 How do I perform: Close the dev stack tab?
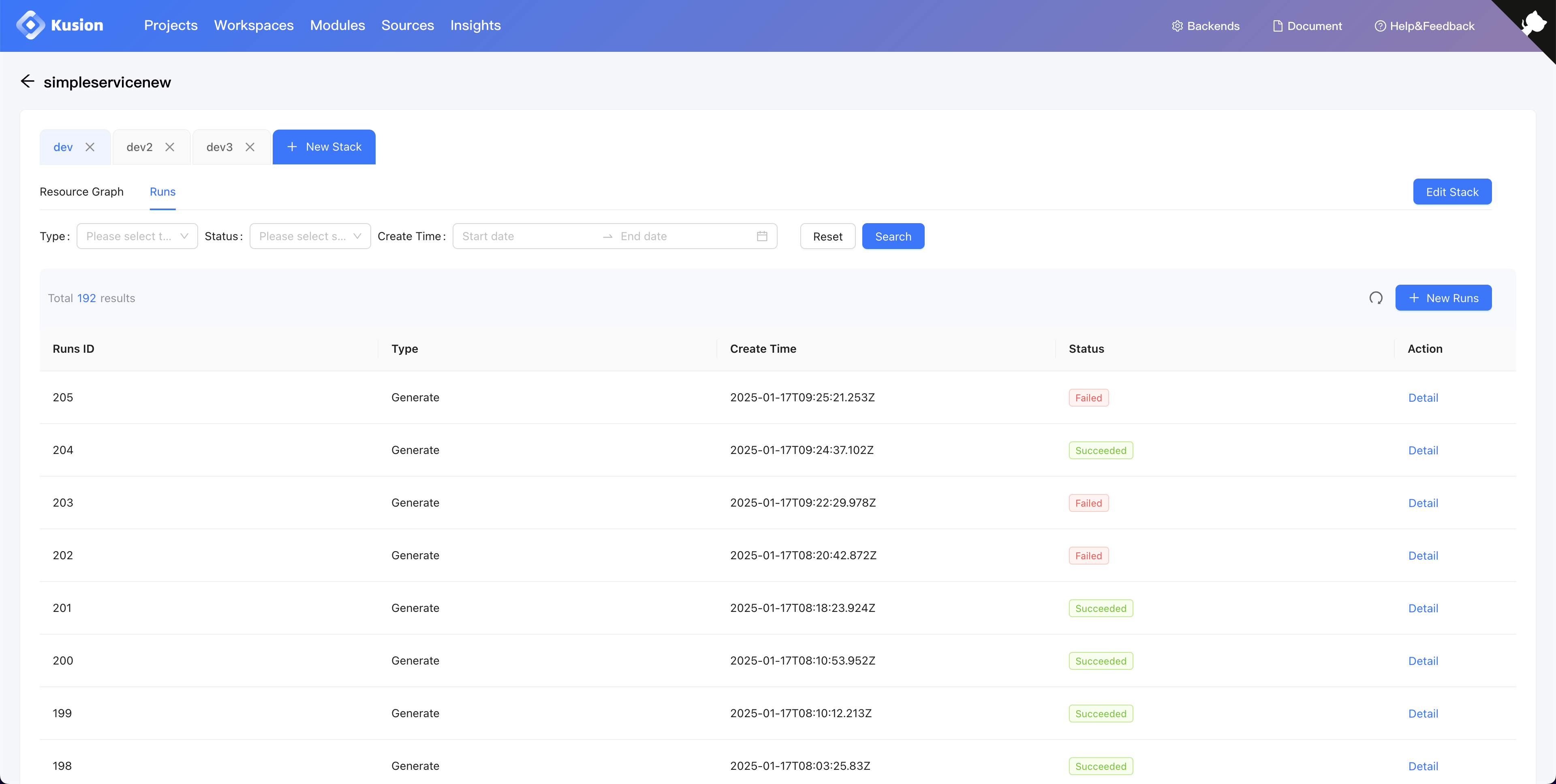[90, 147]
